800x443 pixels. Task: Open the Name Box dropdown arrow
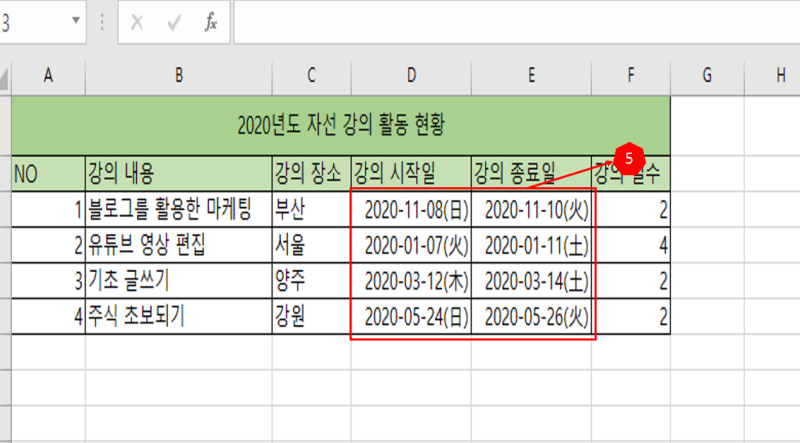tap(76, 21)
